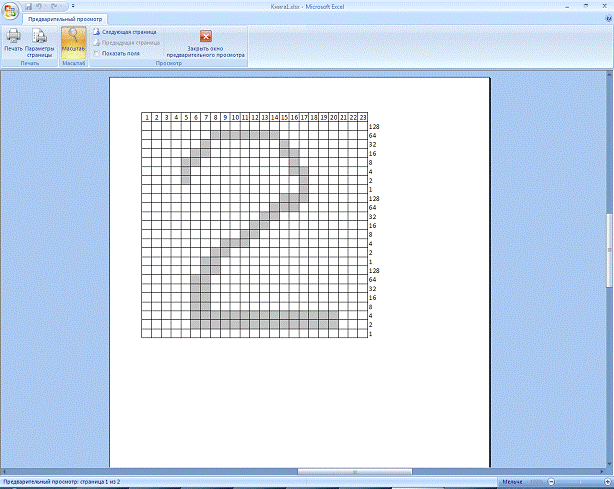Go to Next Page (Следующая страница)
The height and width of the screenshot is (489, 614).
(128, 32)
